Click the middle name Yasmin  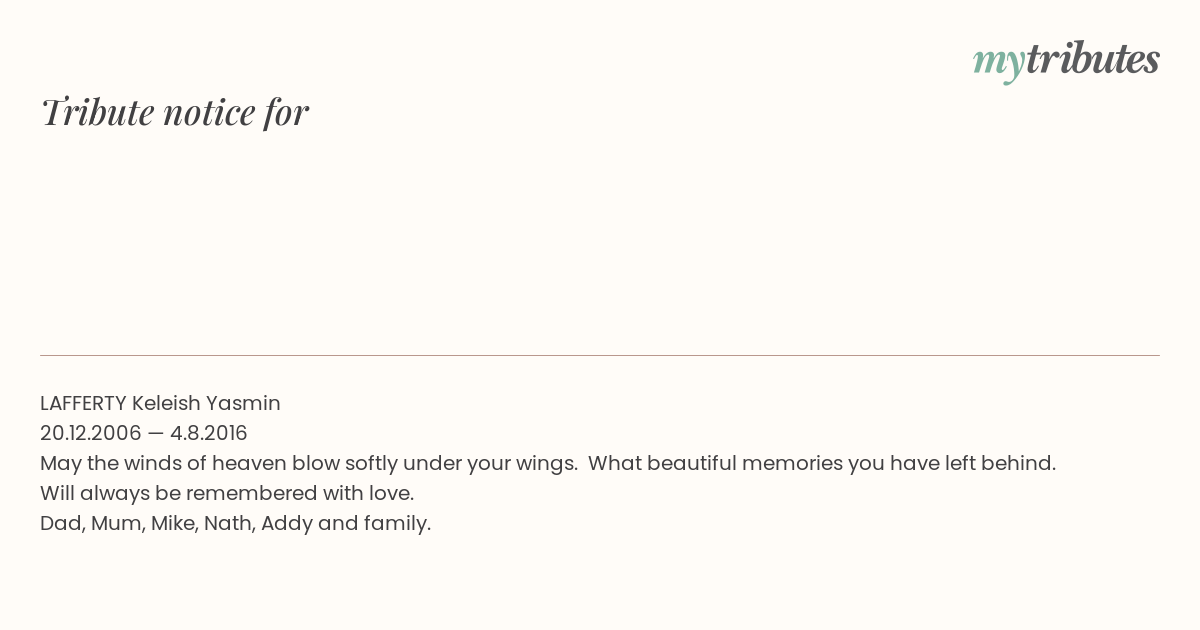pos(243,404)
